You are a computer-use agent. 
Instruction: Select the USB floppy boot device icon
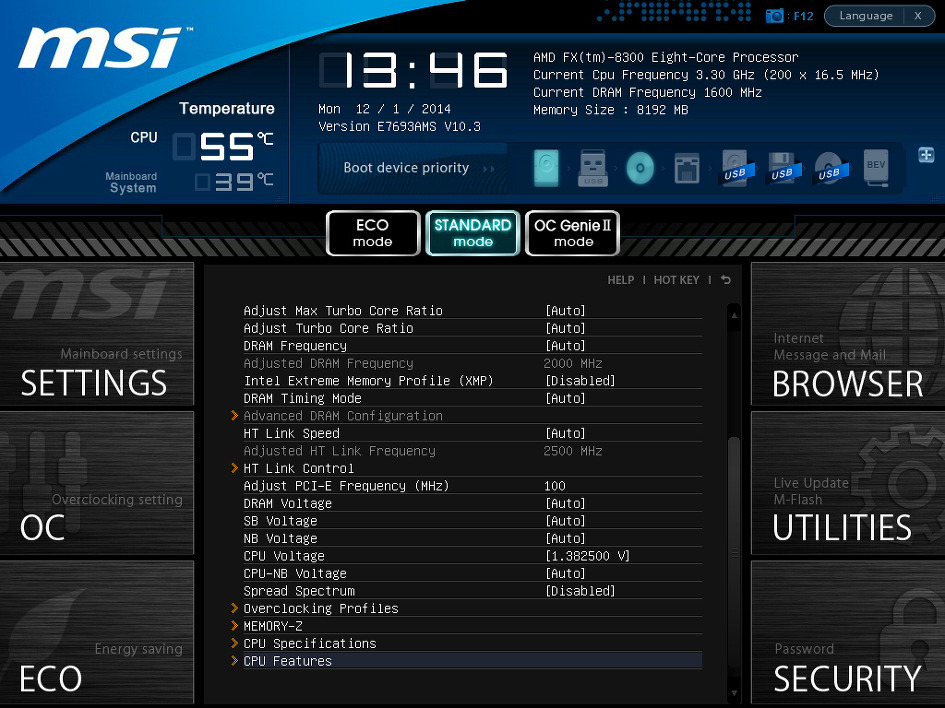pos(782,168)
